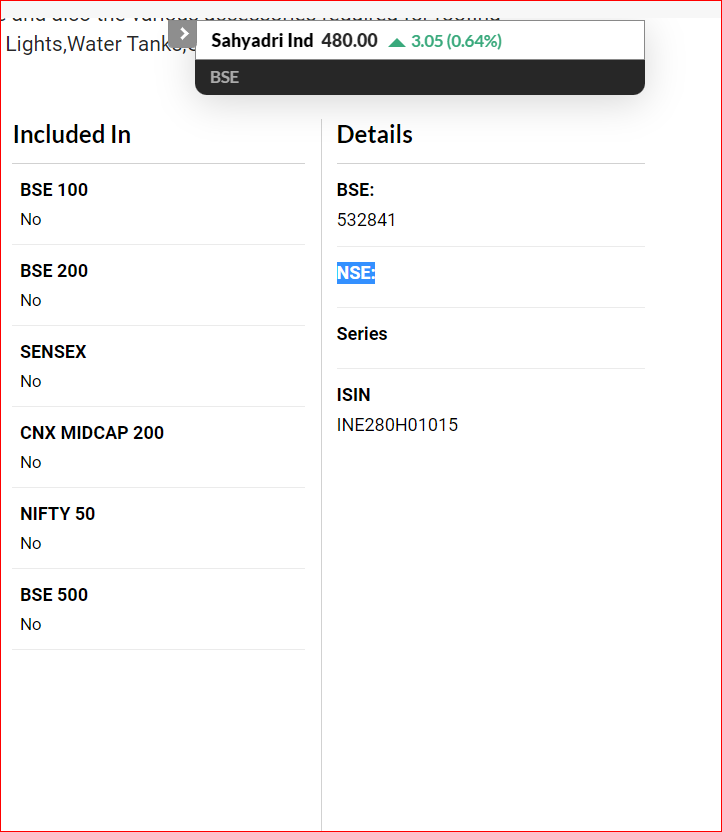
Task: Click the 3.05 (0.64%) price change
Action: [x=456, y=41]
